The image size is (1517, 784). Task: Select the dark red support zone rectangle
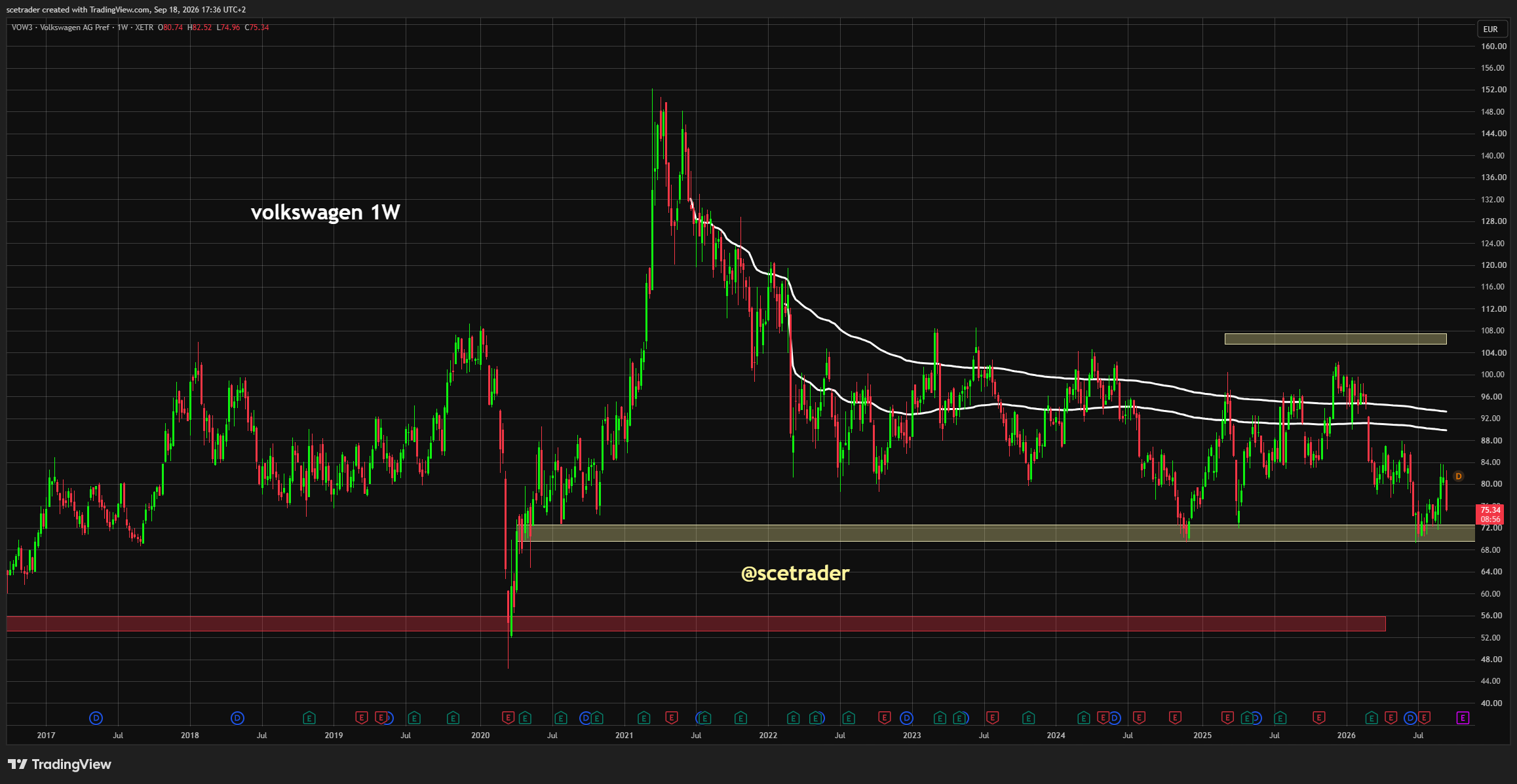696,624
